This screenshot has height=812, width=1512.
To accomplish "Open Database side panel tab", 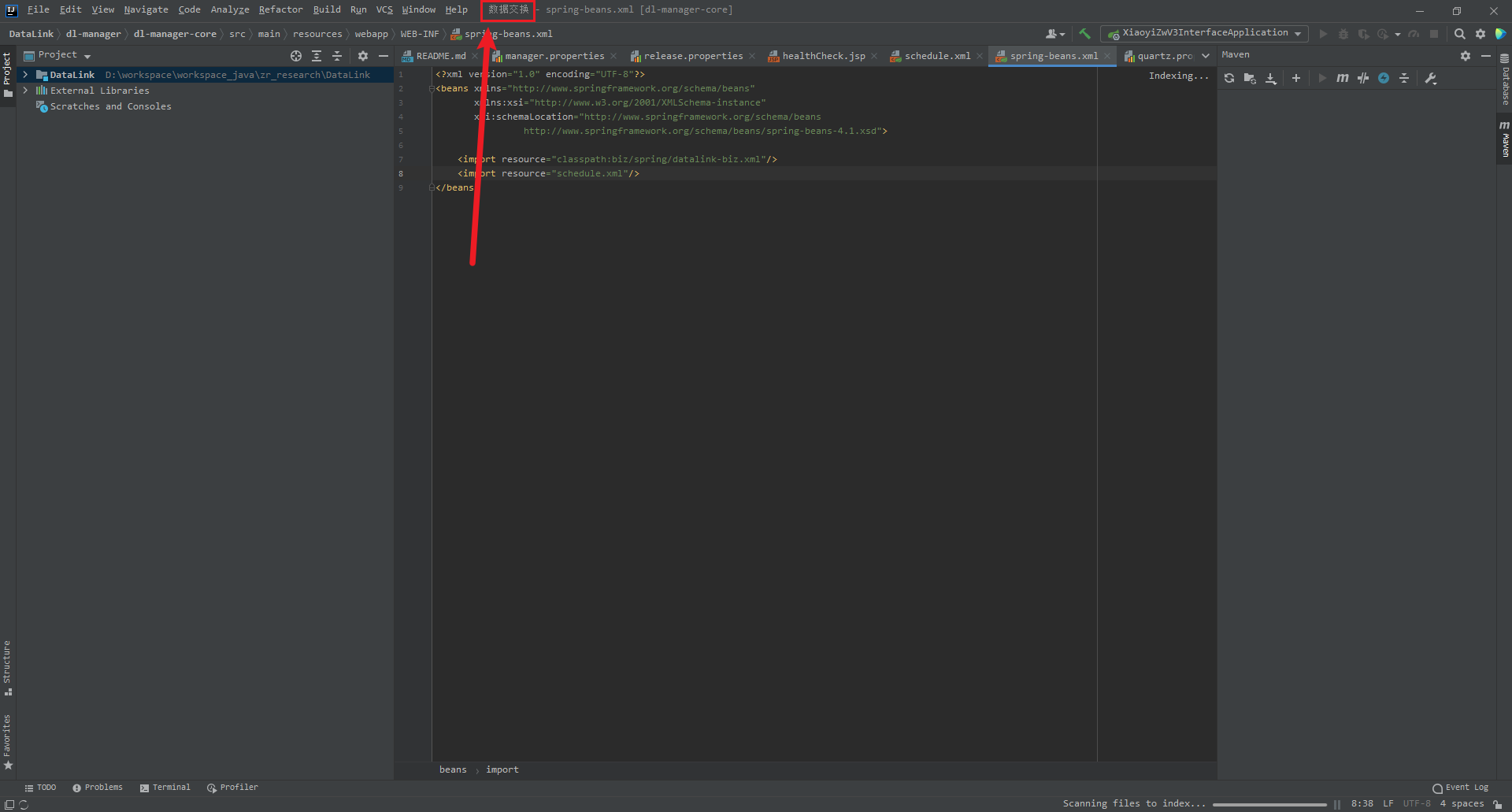I will 1504,80.
